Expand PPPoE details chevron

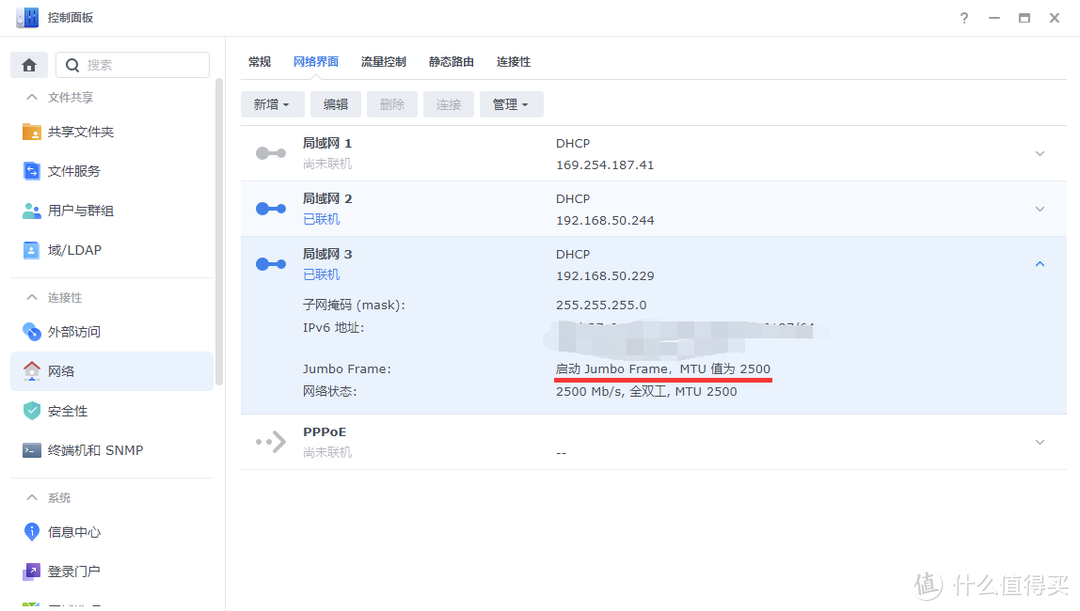tap(1039, 442)
